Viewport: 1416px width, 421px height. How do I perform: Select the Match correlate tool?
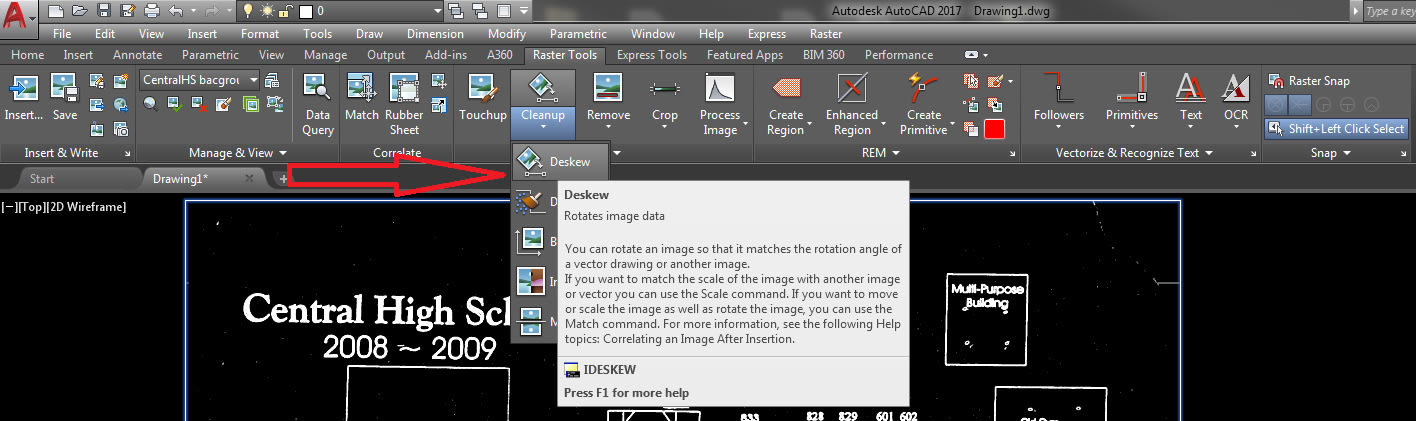pyautogui.click(x=361, y=98)
